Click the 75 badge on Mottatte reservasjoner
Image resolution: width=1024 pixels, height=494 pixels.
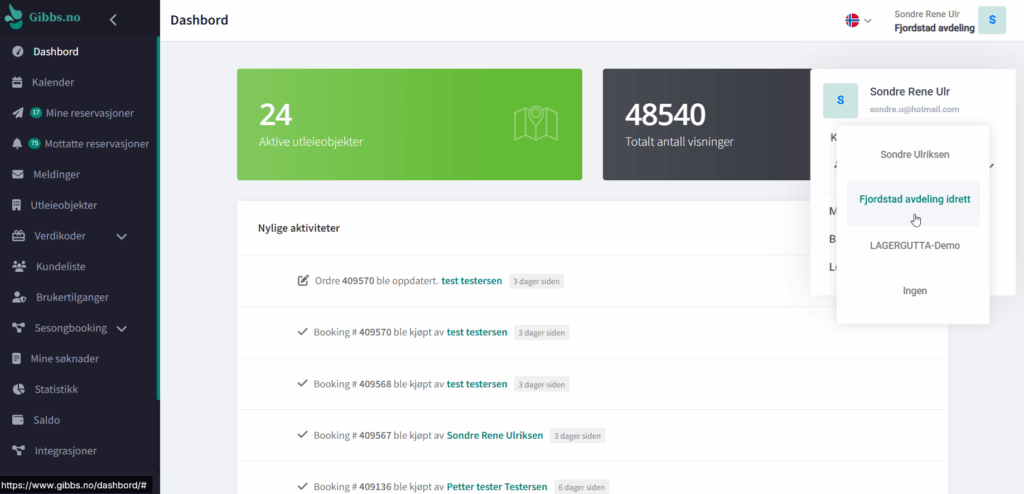35,144
